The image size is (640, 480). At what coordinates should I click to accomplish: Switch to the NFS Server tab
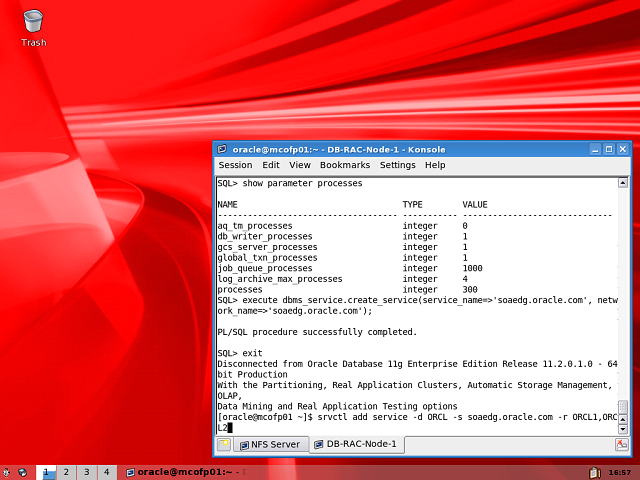269,444
